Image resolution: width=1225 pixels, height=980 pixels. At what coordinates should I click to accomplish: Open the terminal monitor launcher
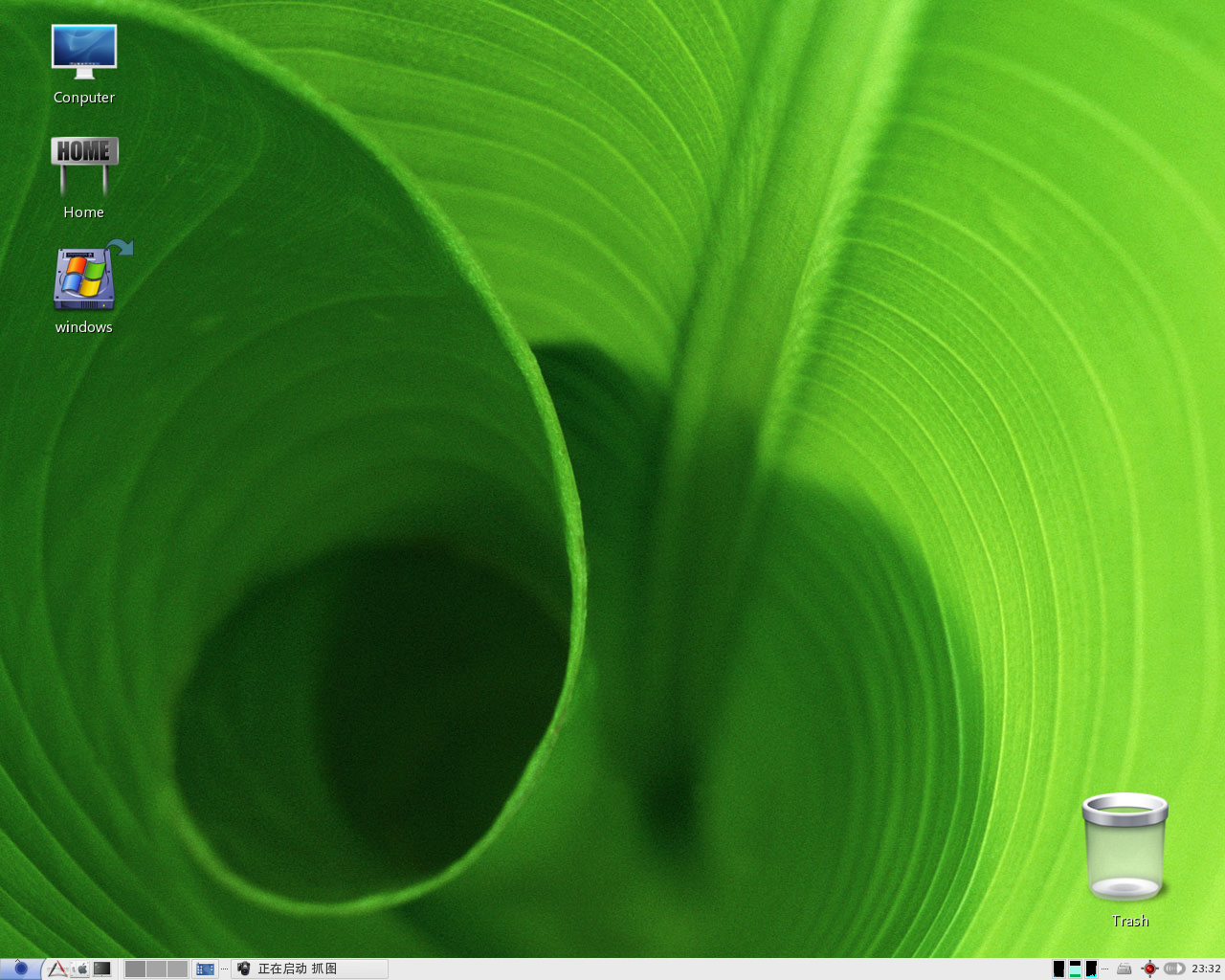point(101,969)
